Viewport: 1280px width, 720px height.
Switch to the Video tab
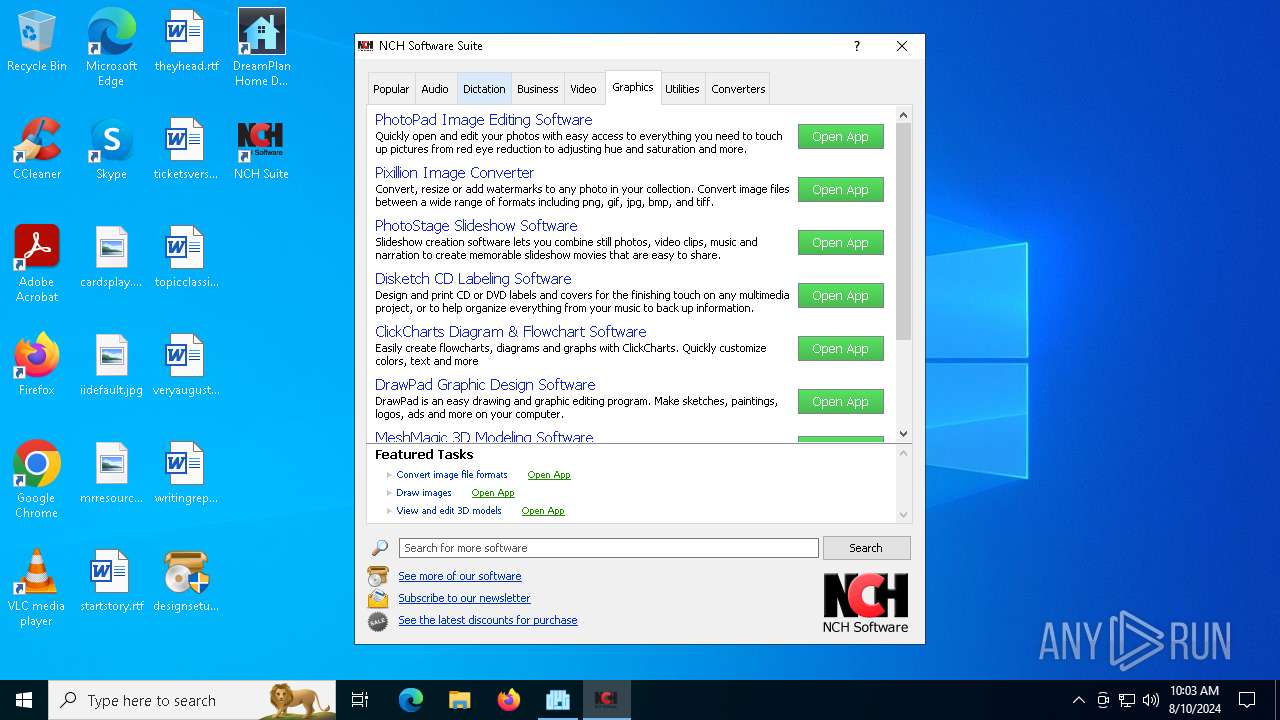(x=584, y=89)
